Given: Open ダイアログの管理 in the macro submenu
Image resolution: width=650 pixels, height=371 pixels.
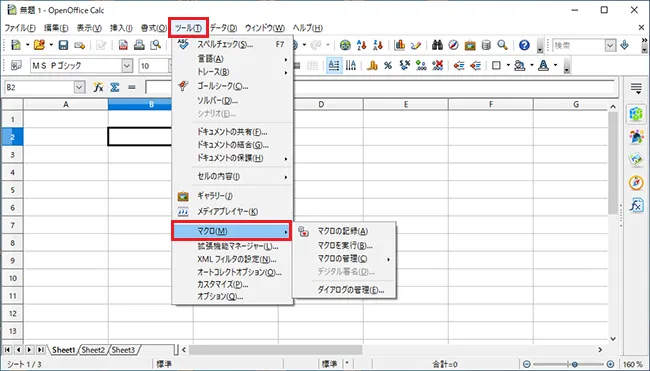Looking at the screenshot, I should [x=344, y=290].
